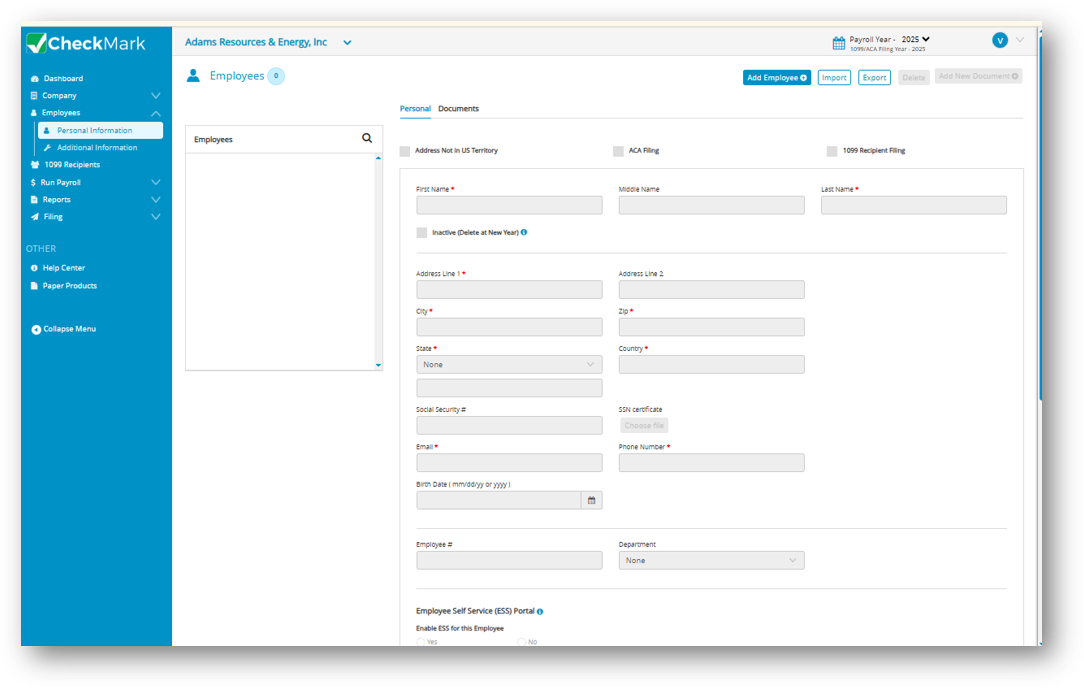1084x688 pixels.
Task: Expand the user account chevron
Action: pos(1020,40)
